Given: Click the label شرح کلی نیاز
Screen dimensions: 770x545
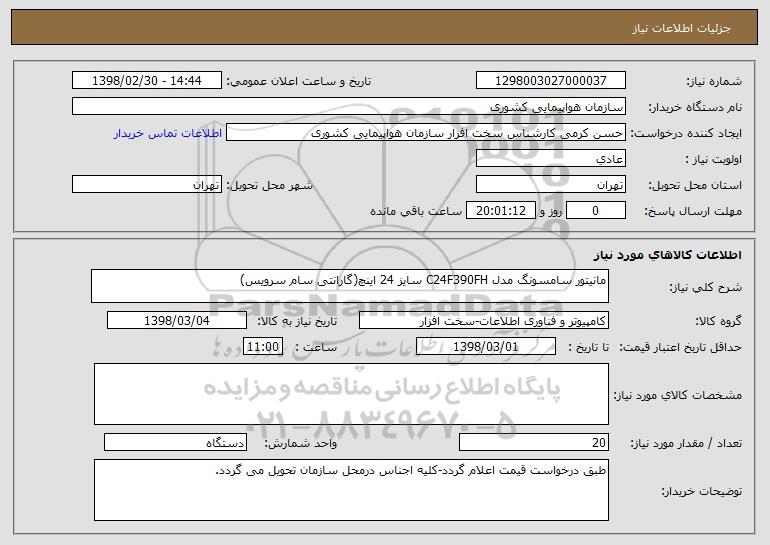Looking at the screenshot, I should pyautogui.click(x=706, y=287).
